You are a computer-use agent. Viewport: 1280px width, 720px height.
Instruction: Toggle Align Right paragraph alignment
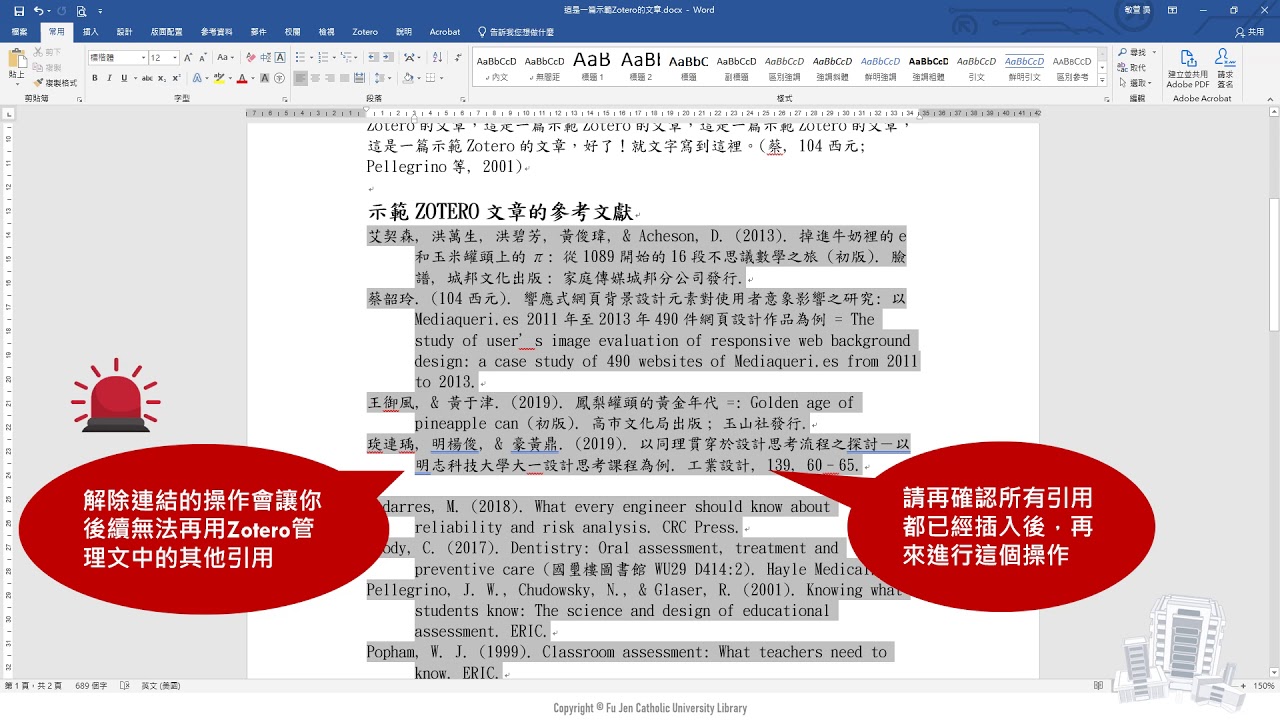pyautogui.click(x=329, y=78)
